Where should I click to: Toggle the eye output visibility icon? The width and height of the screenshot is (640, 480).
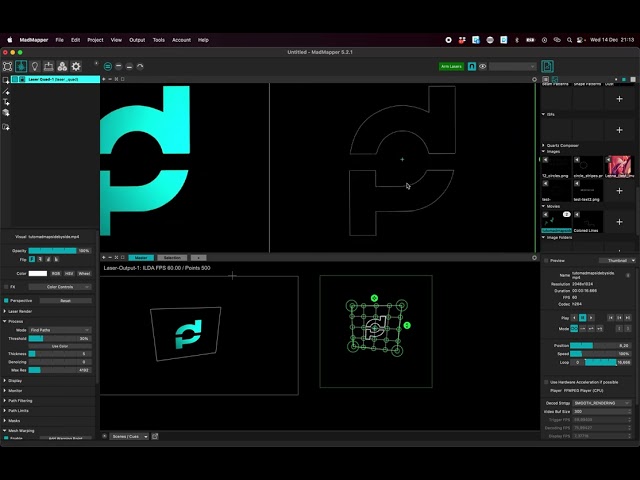coord(482,66)
